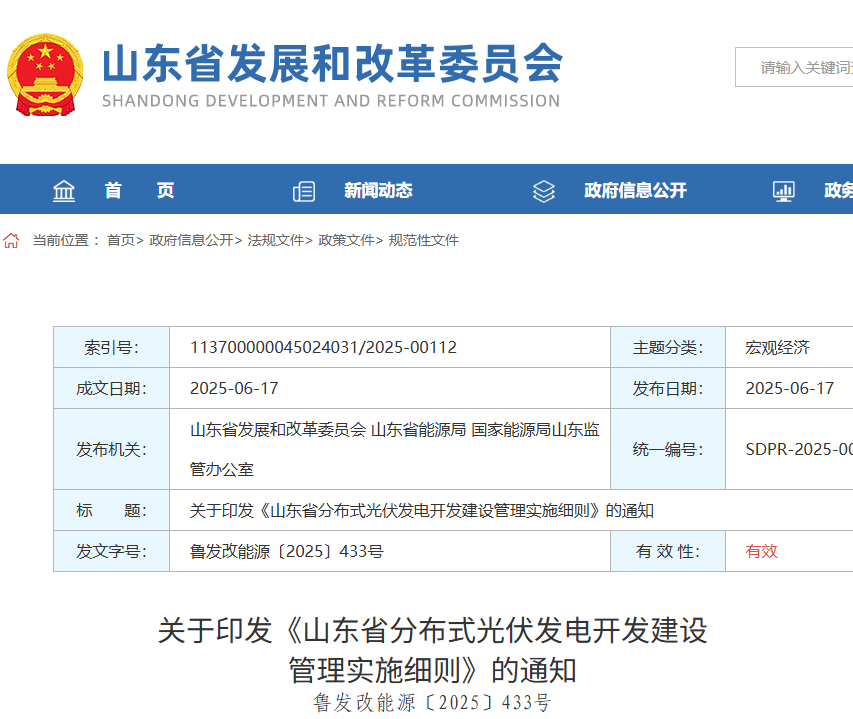Click the red location marker icon in breadcrumb row
853x719 pixels.
pos(11,240)
